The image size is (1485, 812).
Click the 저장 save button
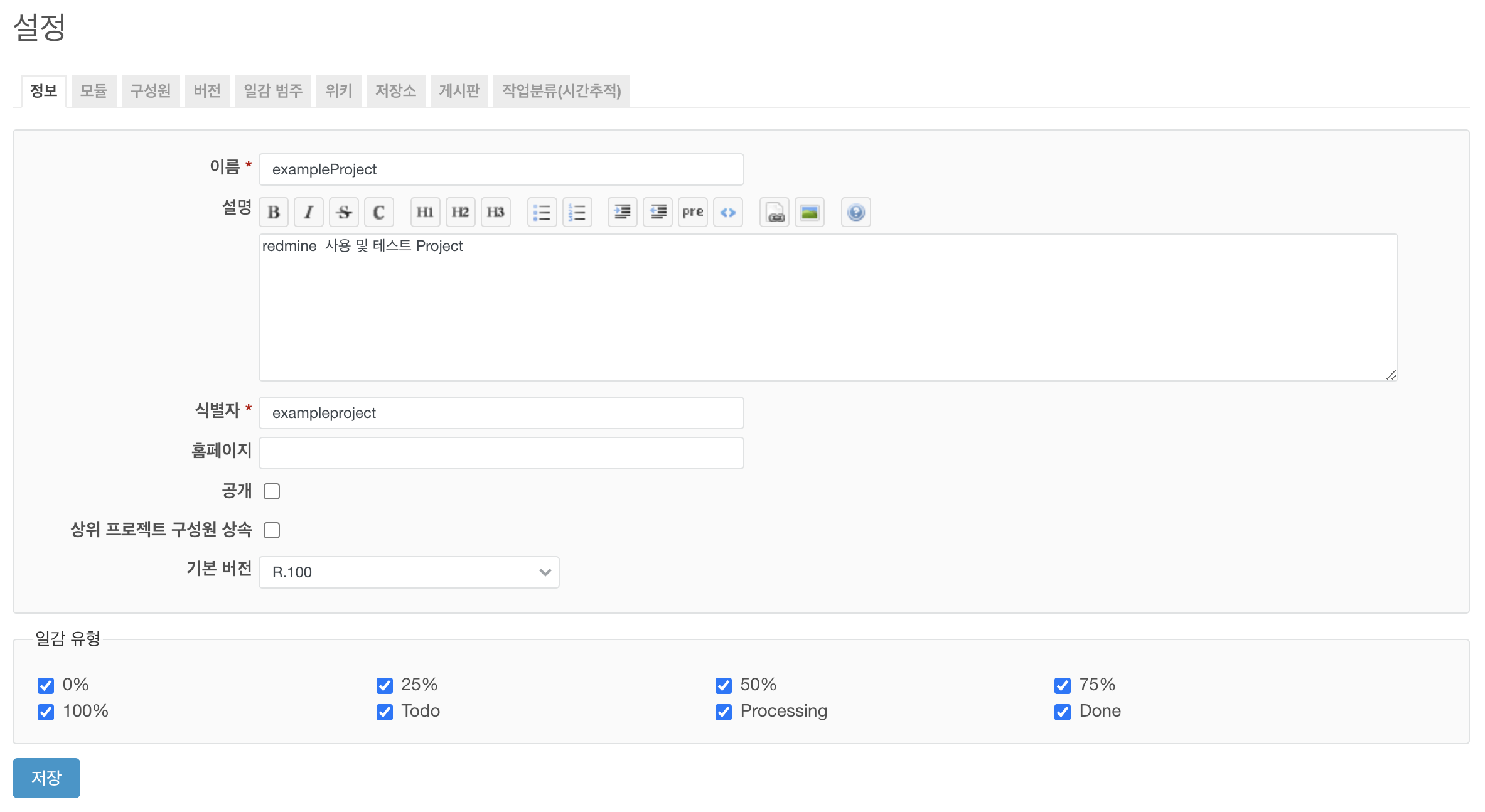tap(46, 777)
